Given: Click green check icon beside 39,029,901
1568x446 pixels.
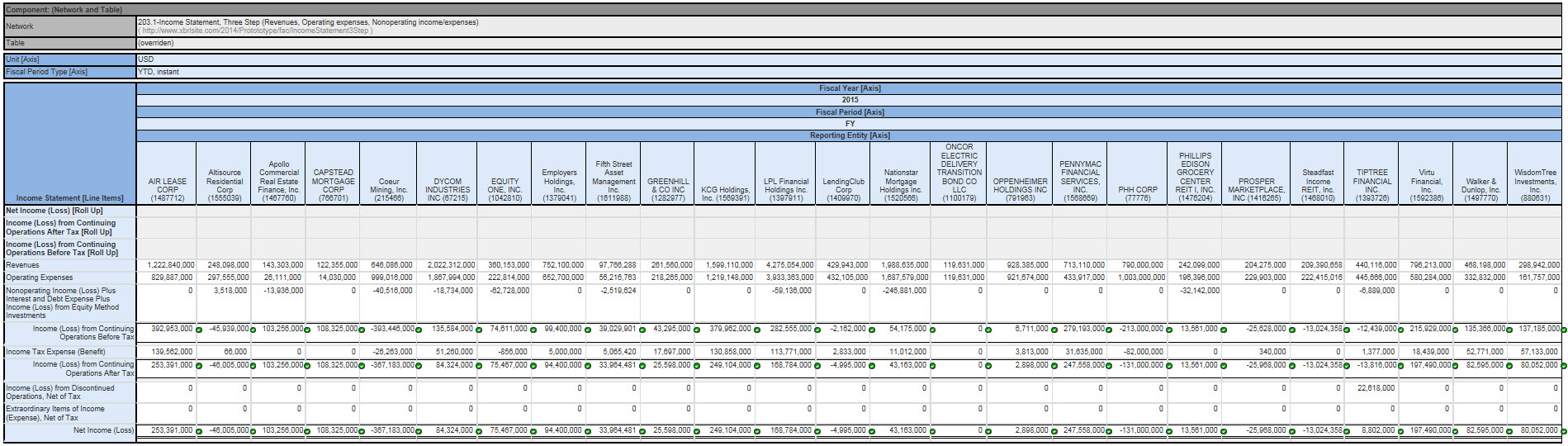Looking at the screenshot, I should tap(642, 330).
